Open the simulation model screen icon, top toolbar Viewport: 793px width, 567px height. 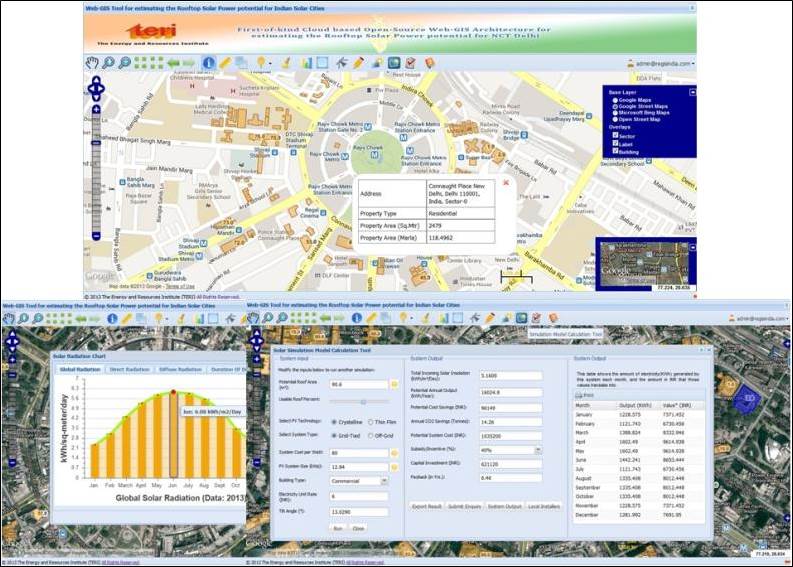(x=394, y=63)
